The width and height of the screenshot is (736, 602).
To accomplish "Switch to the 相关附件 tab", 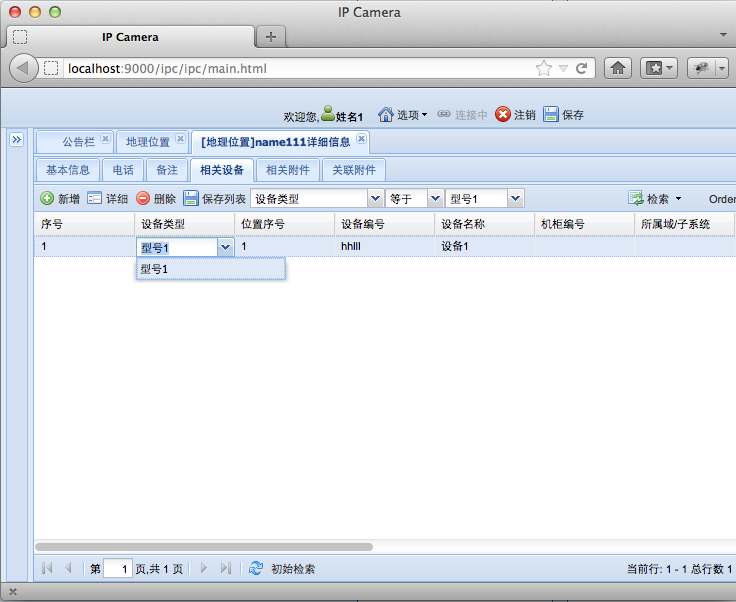I will point(287,170).
